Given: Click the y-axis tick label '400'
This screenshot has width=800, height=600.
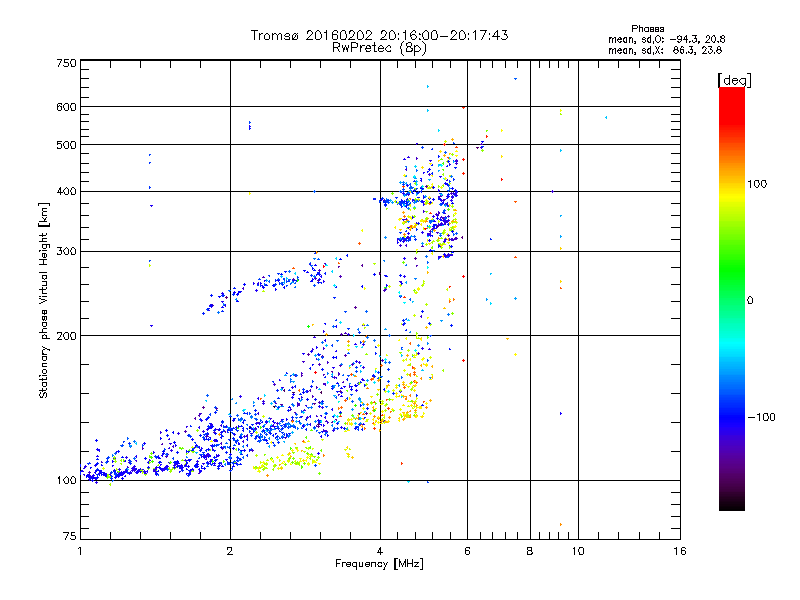Looking at the screenshot, I should (66, 192).
